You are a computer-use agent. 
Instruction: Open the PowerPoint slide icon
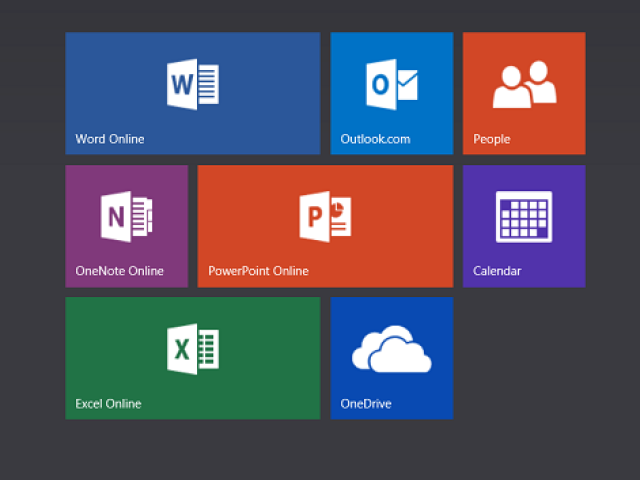(325, 217)
